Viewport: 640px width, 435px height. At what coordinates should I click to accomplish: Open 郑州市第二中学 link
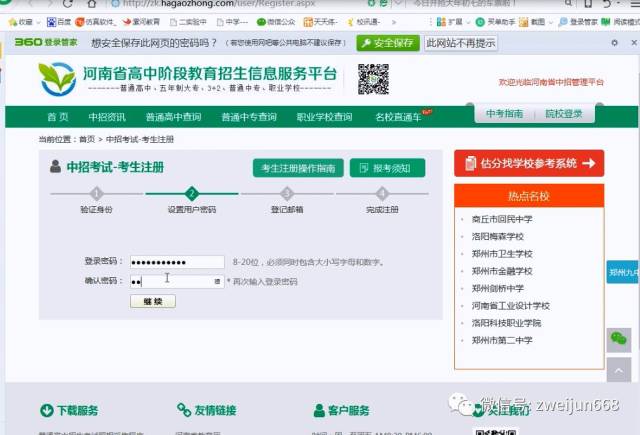tap(502, 340)
